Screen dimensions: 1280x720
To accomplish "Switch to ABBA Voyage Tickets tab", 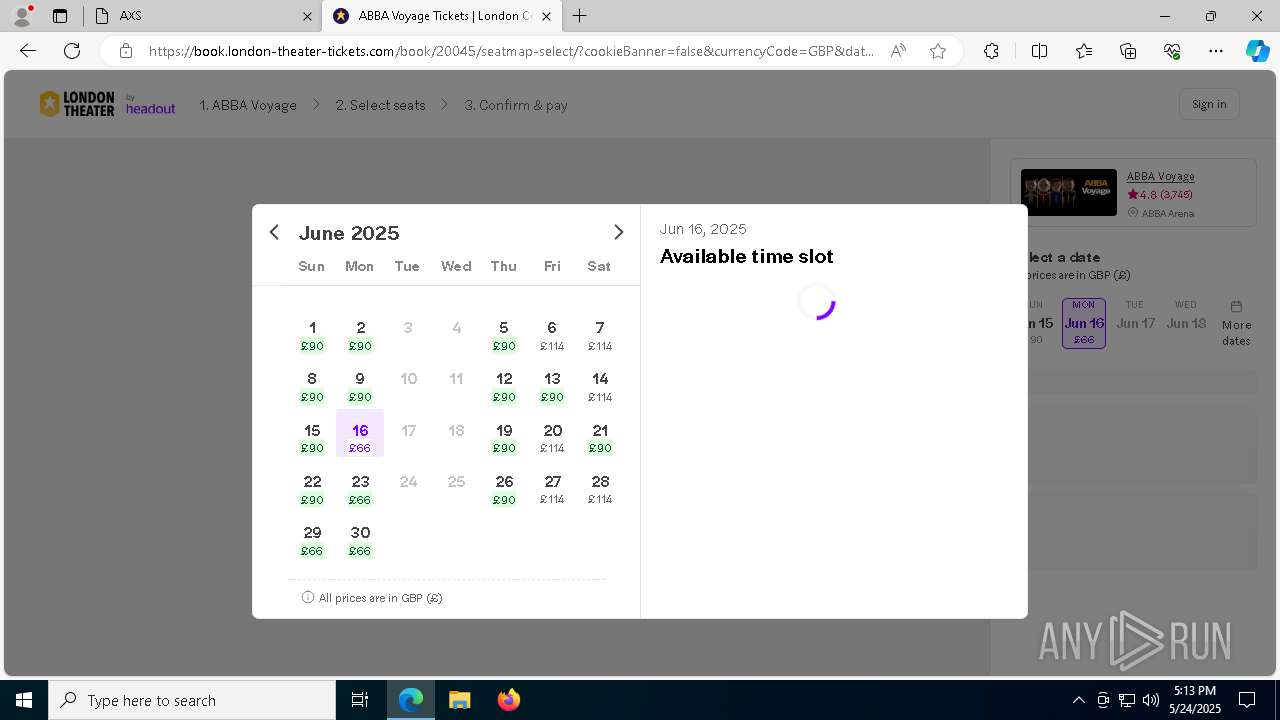I will [x=441, y=16].
